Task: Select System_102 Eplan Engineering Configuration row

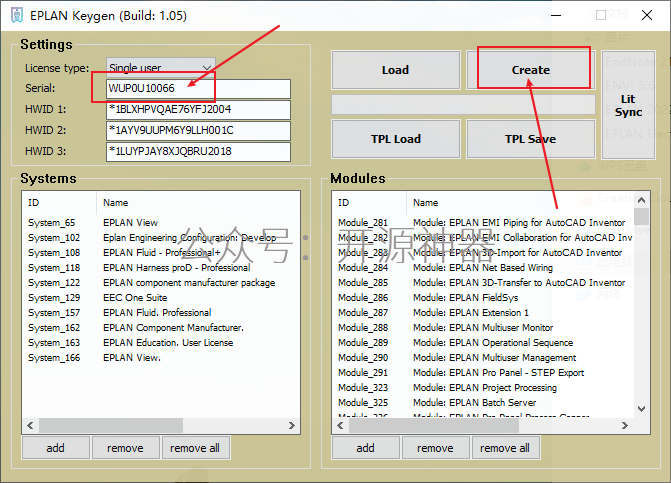Action: [x=161, y=238]
